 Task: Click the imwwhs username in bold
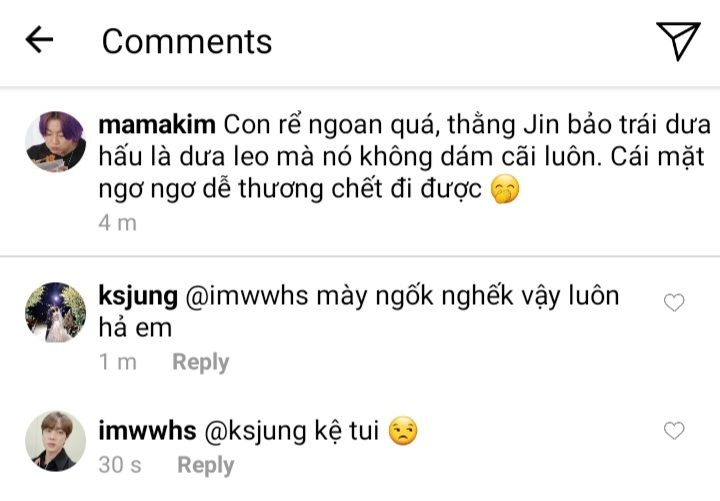click(x=147, y=431)
